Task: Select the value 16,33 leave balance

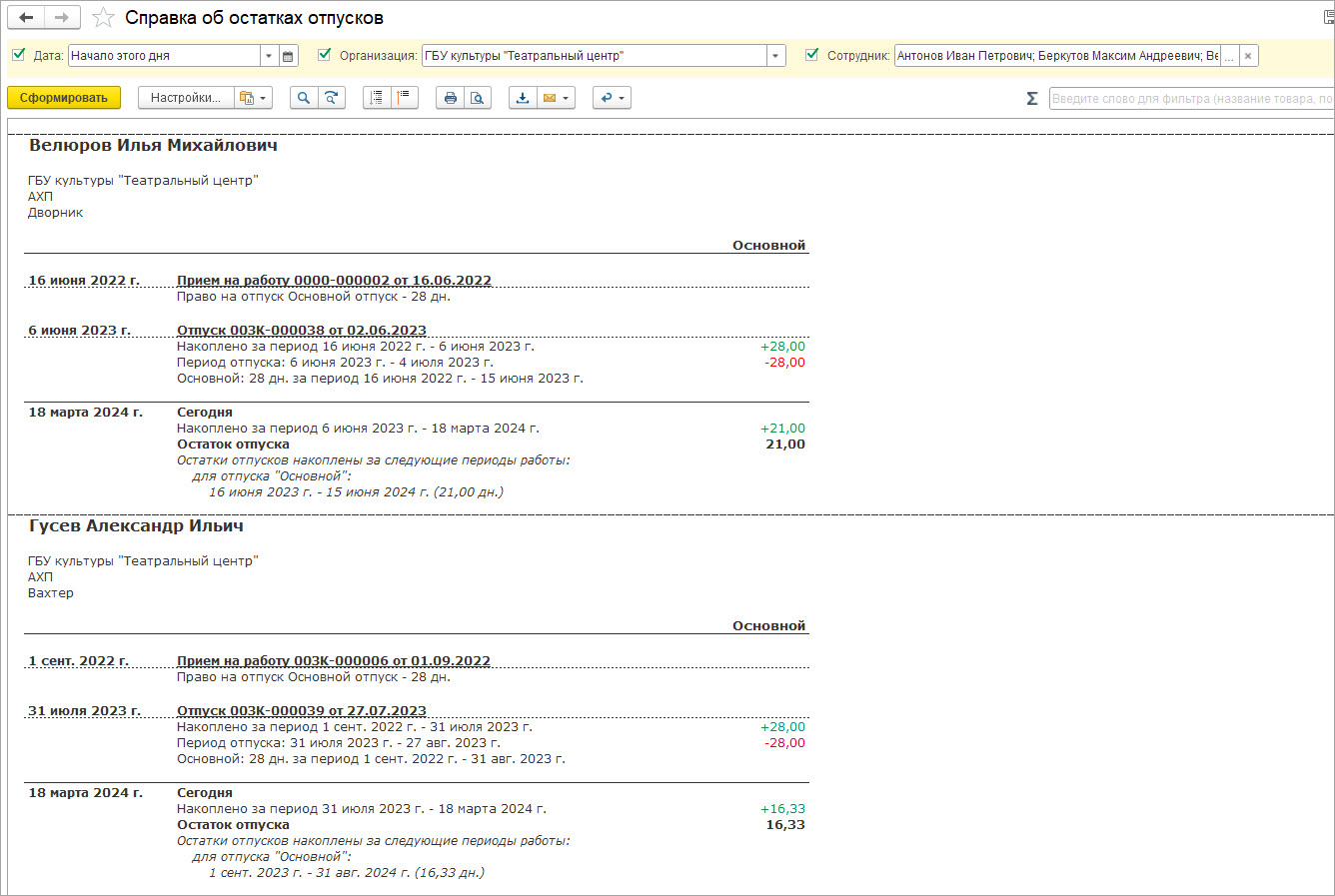Action: (785, 825)
